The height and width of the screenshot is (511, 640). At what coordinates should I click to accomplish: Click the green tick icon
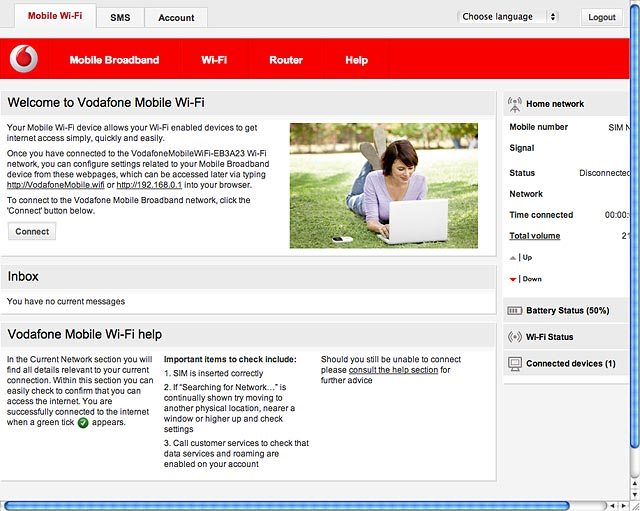click(x=83, y=423)
